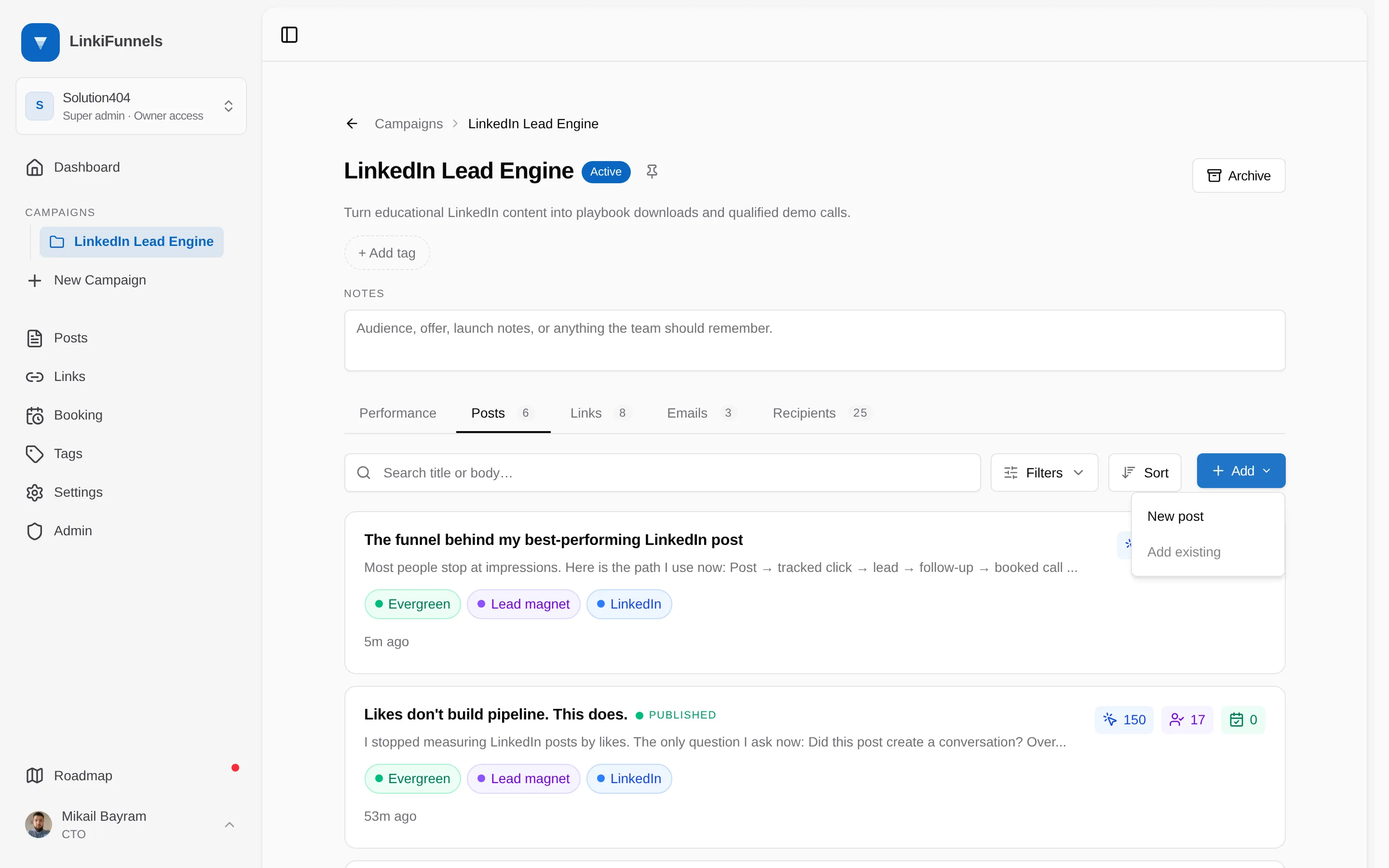Viewport: 1389px width, 868px height.
Task: Choose Add existing from the Add menu
Action: pyautogui.click(x=1208, y=552)
